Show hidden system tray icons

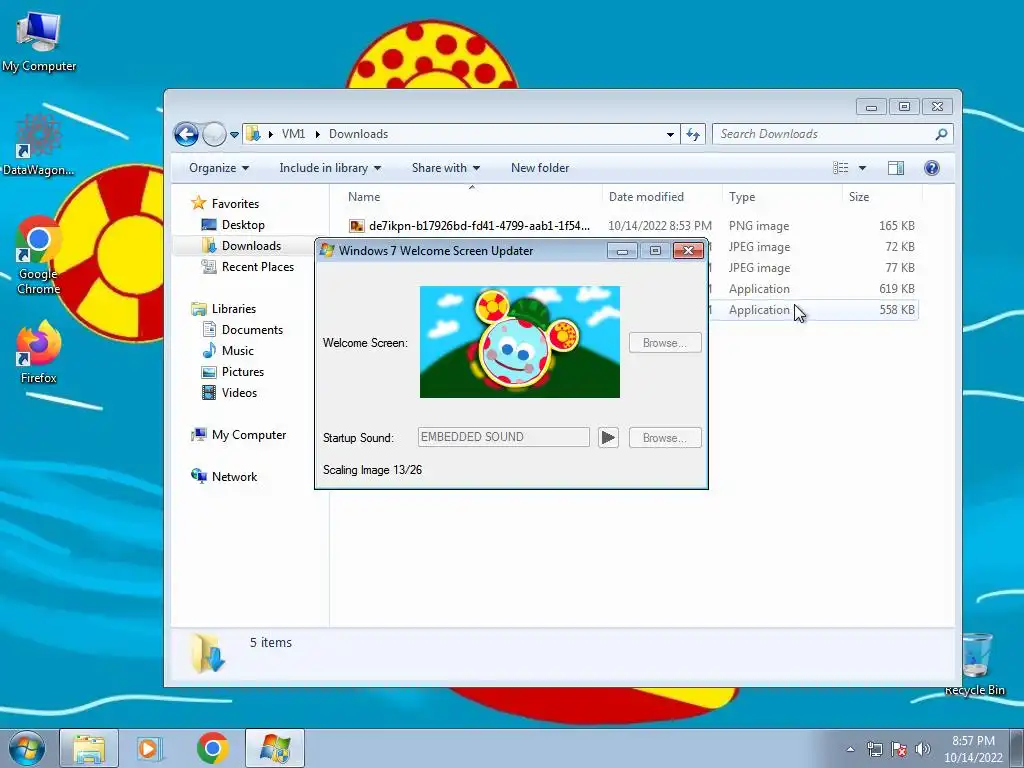point(850,749)
